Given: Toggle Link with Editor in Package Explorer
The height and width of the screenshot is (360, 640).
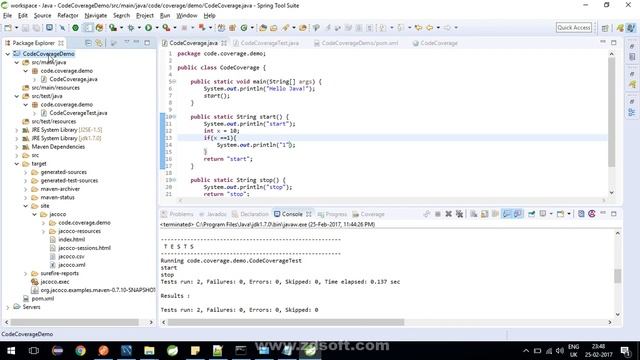Looking at the screenshot, I should coord(99,43).
